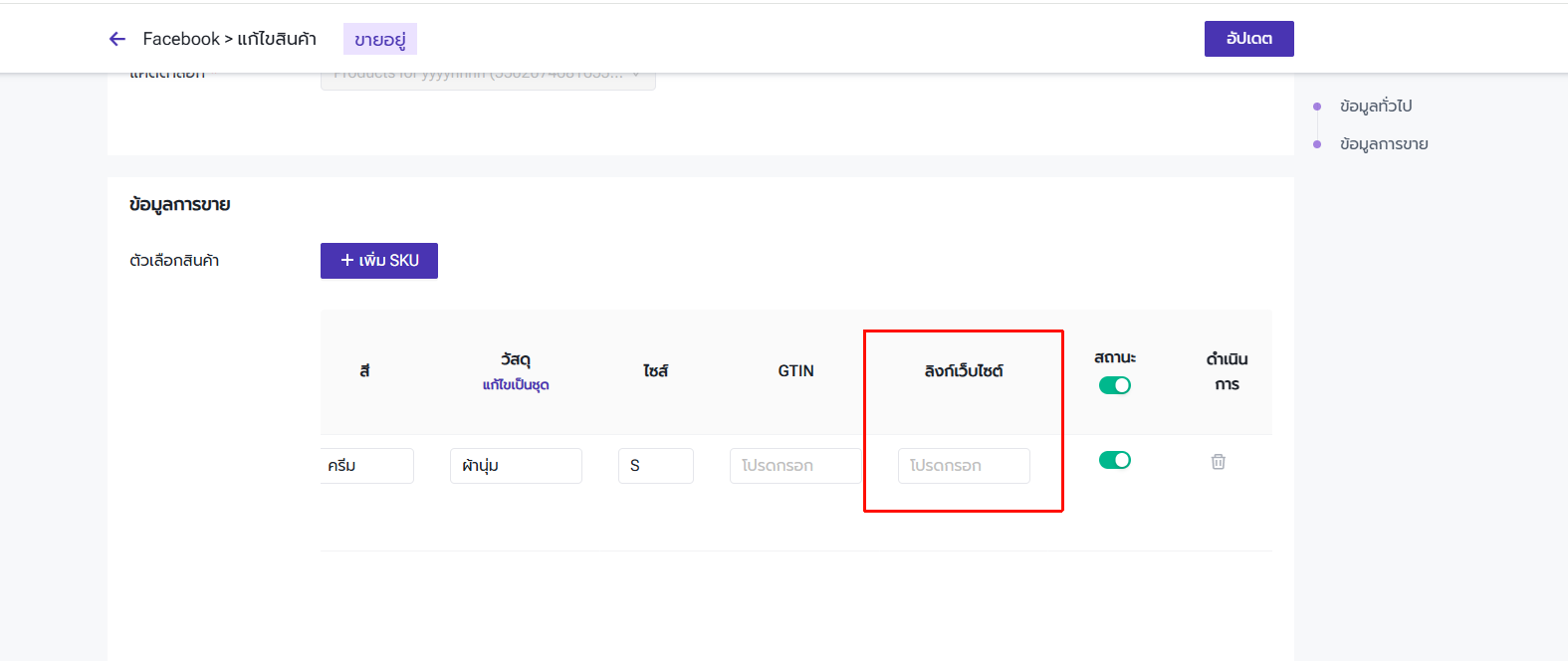The height and width of the screenshot is (661, 1568).
Task: Open the partially hidden Products dropdown
Action: (x=488, y=79)
